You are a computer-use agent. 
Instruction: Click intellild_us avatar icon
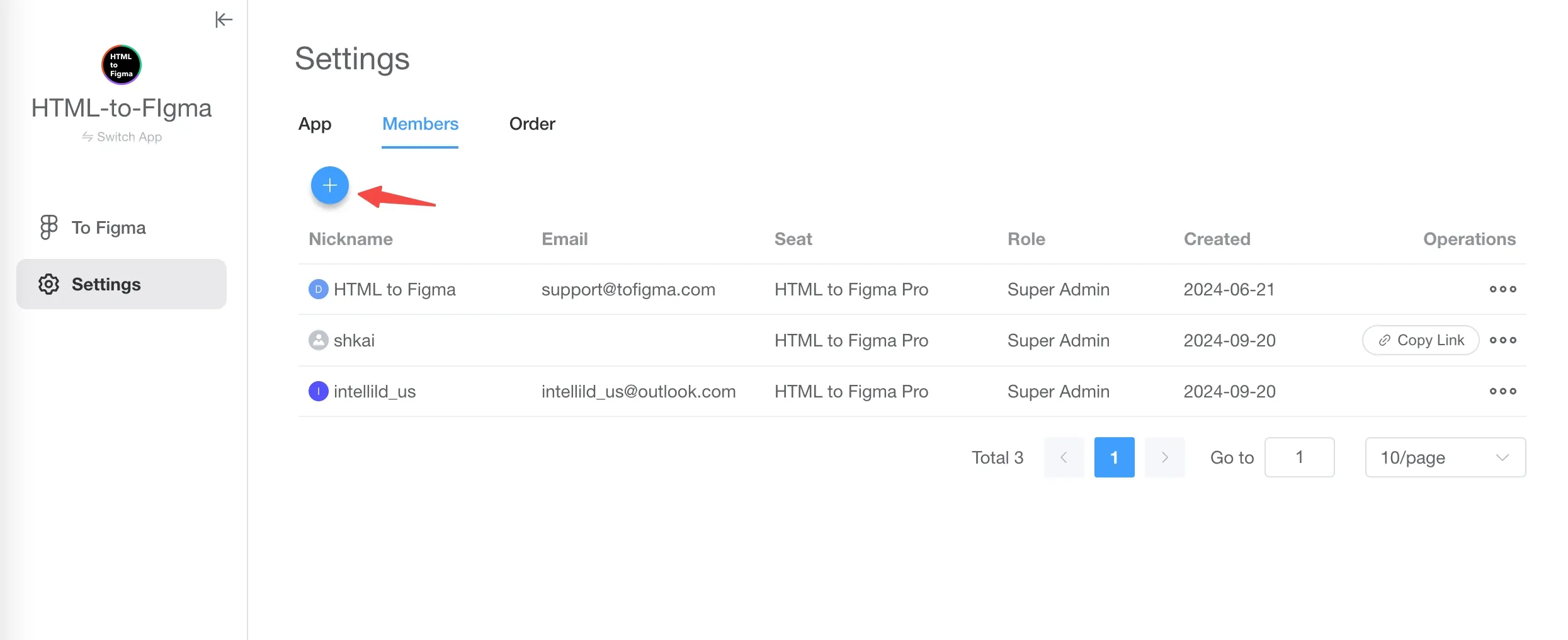[319, 391]
